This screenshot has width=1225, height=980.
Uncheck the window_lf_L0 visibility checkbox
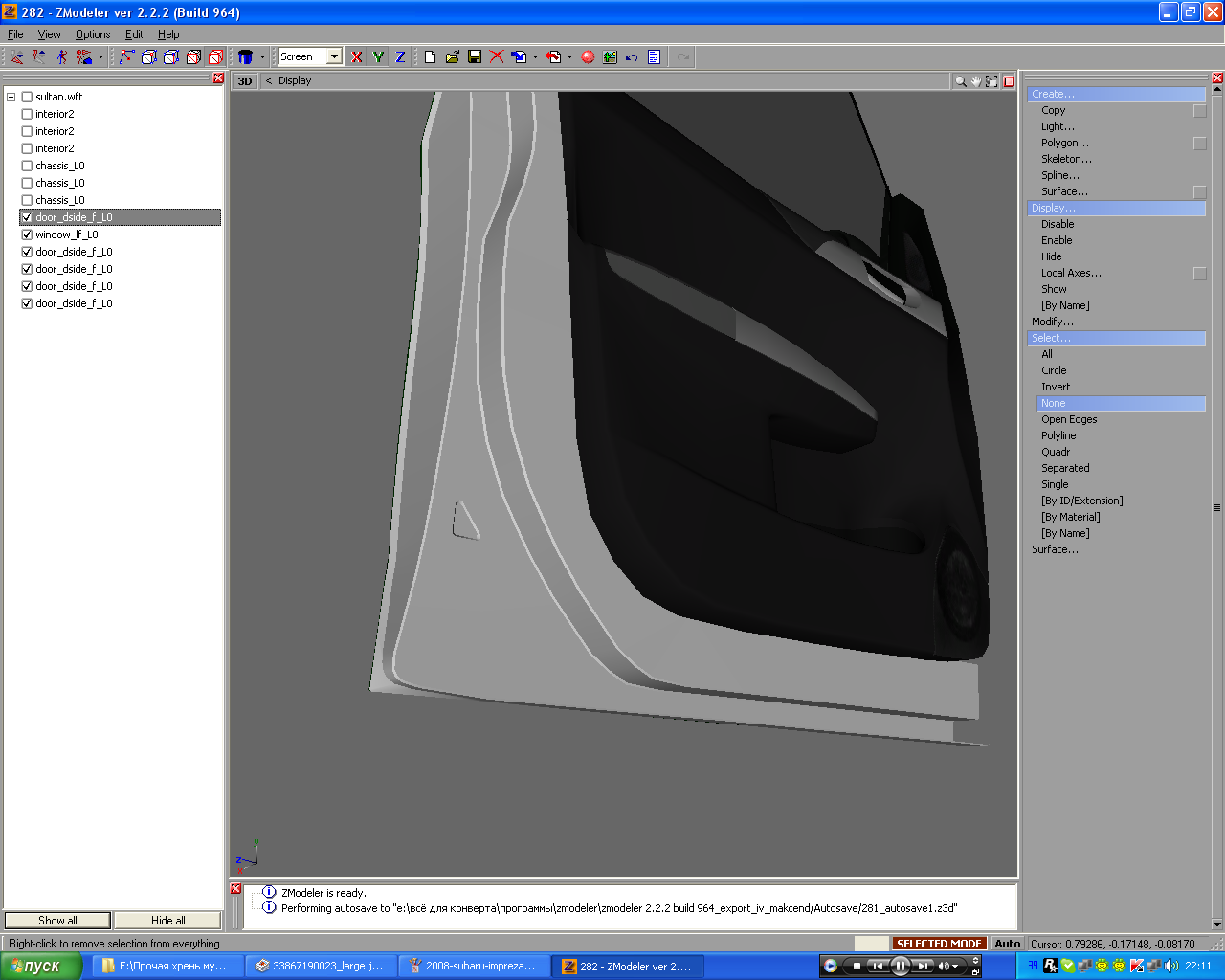(x=27, y=234)
